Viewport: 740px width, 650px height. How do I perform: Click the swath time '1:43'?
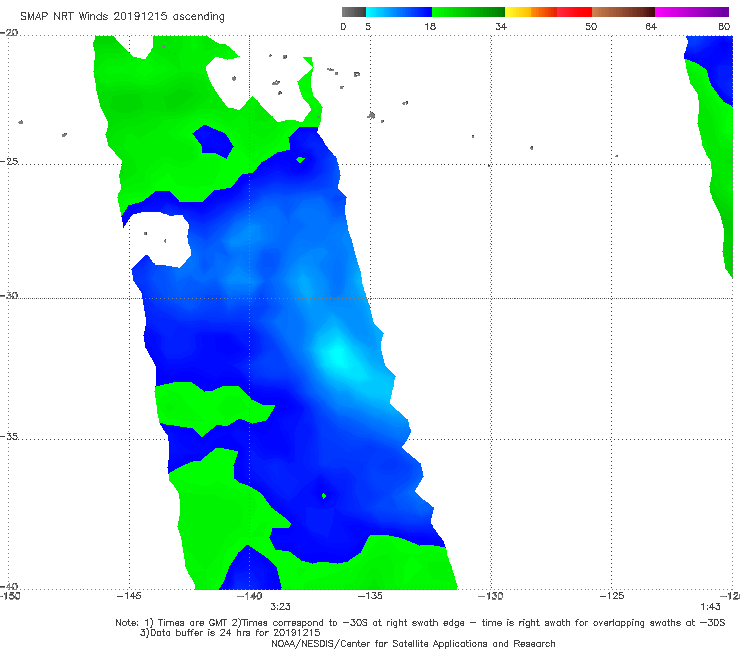point(710,607)
